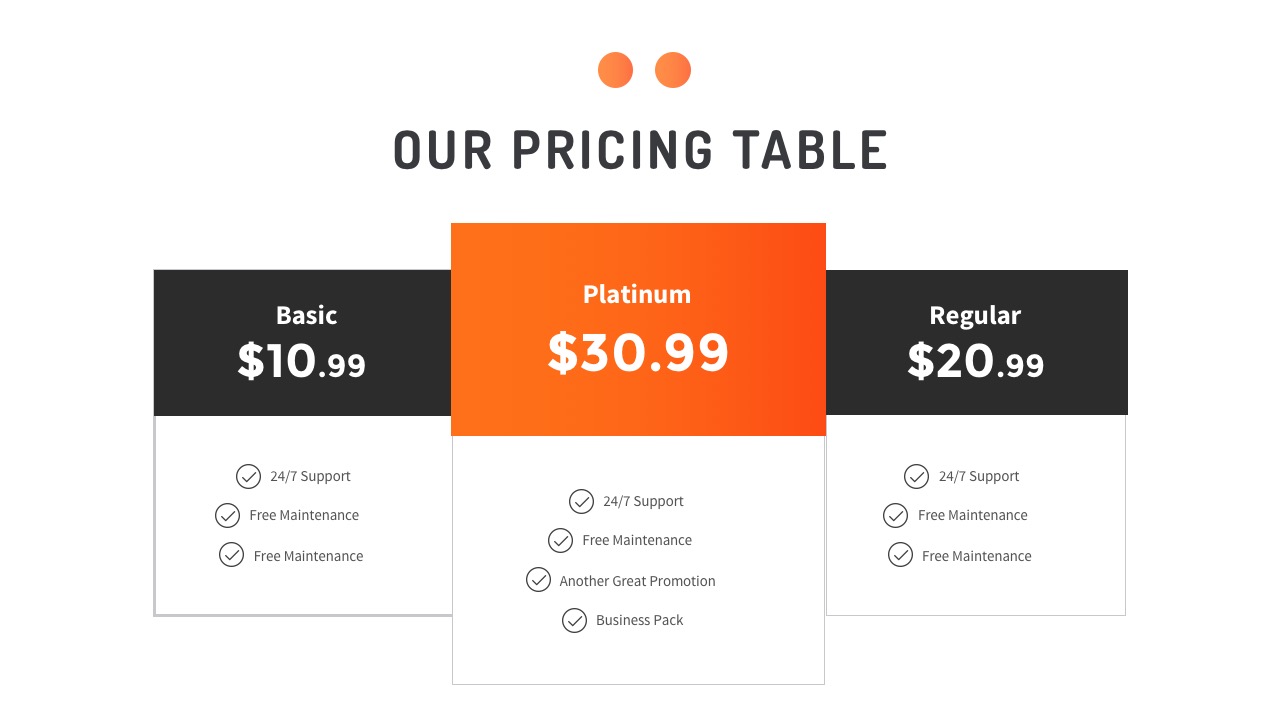This screenshot has height=720, width=1280.
Task: Click the checkmark beside Regular 24/7 Support
Action: point(916,476)
